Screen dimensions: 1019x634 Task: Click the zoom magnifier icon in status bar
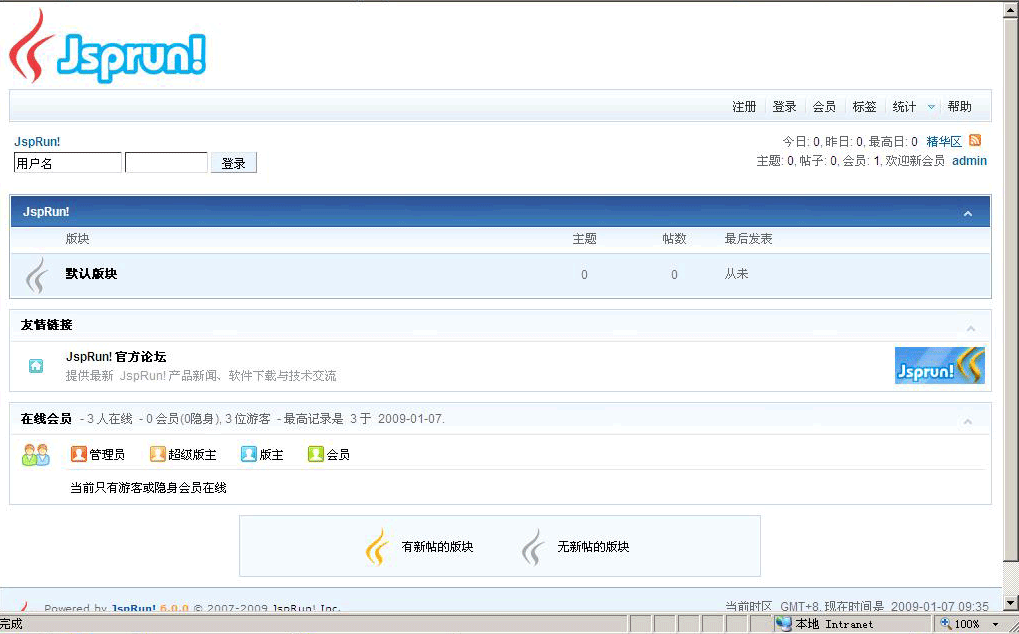tap(946, 624)
